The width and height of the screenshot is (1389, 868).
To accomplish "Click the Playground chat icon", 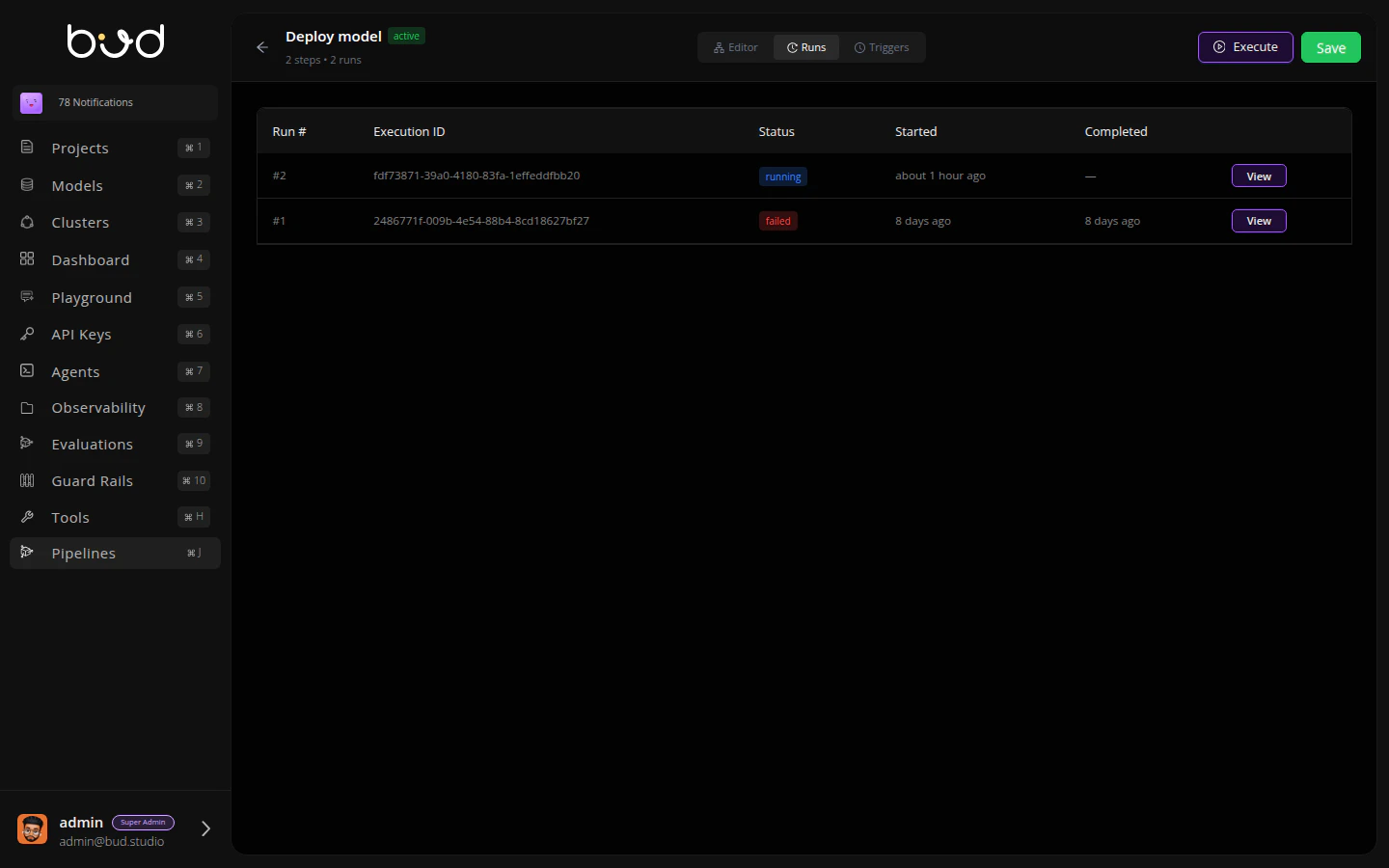I will [x=27, y=297].
